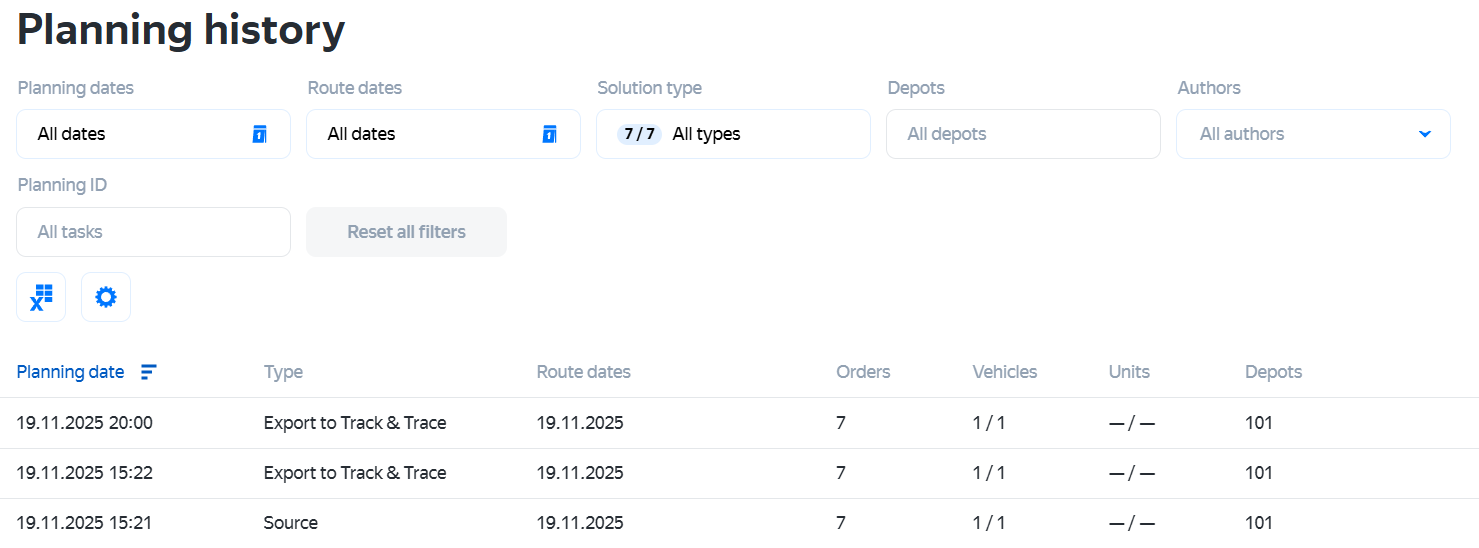Click the 7 / 7 types badge
The image size is (1479, 548).
click(639, 134)
